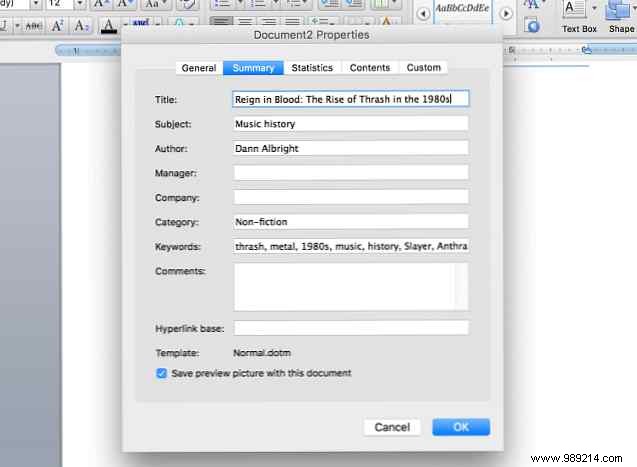The width and height of the screenshot is (637, 467).
Task: Center align the text
Action: click(x=245, y=21)
